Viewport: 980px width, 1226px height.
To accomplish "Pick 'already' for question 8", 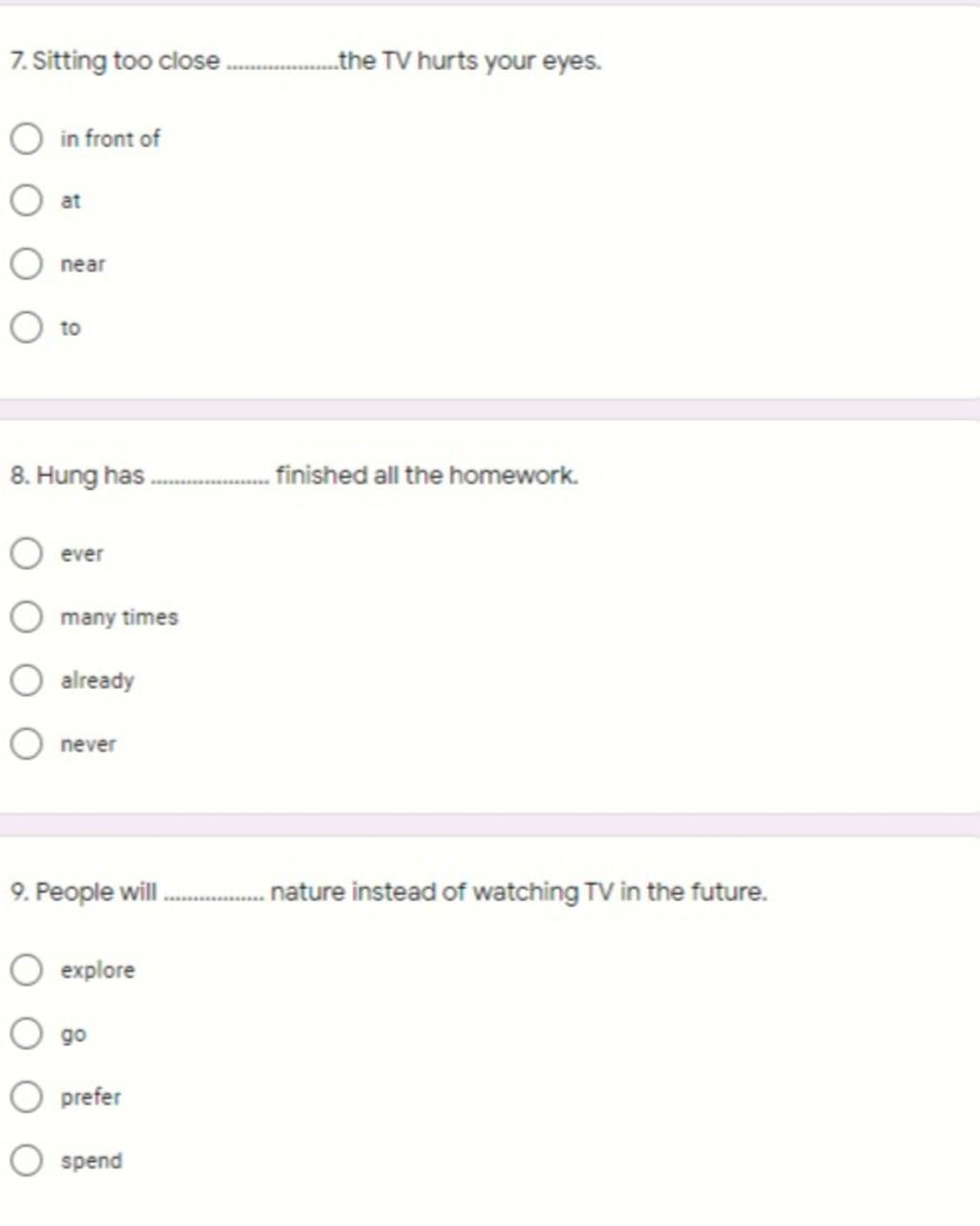I will [26, 680].
